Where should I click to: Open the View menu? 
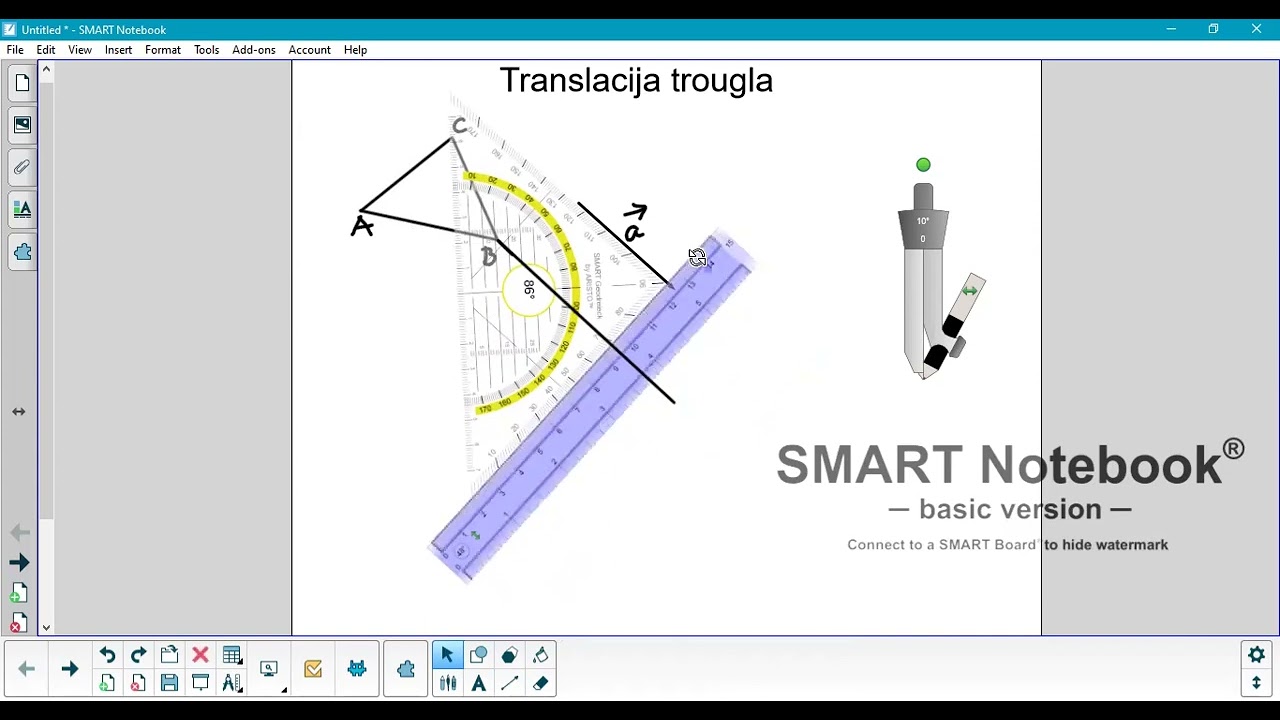point(80,50)
